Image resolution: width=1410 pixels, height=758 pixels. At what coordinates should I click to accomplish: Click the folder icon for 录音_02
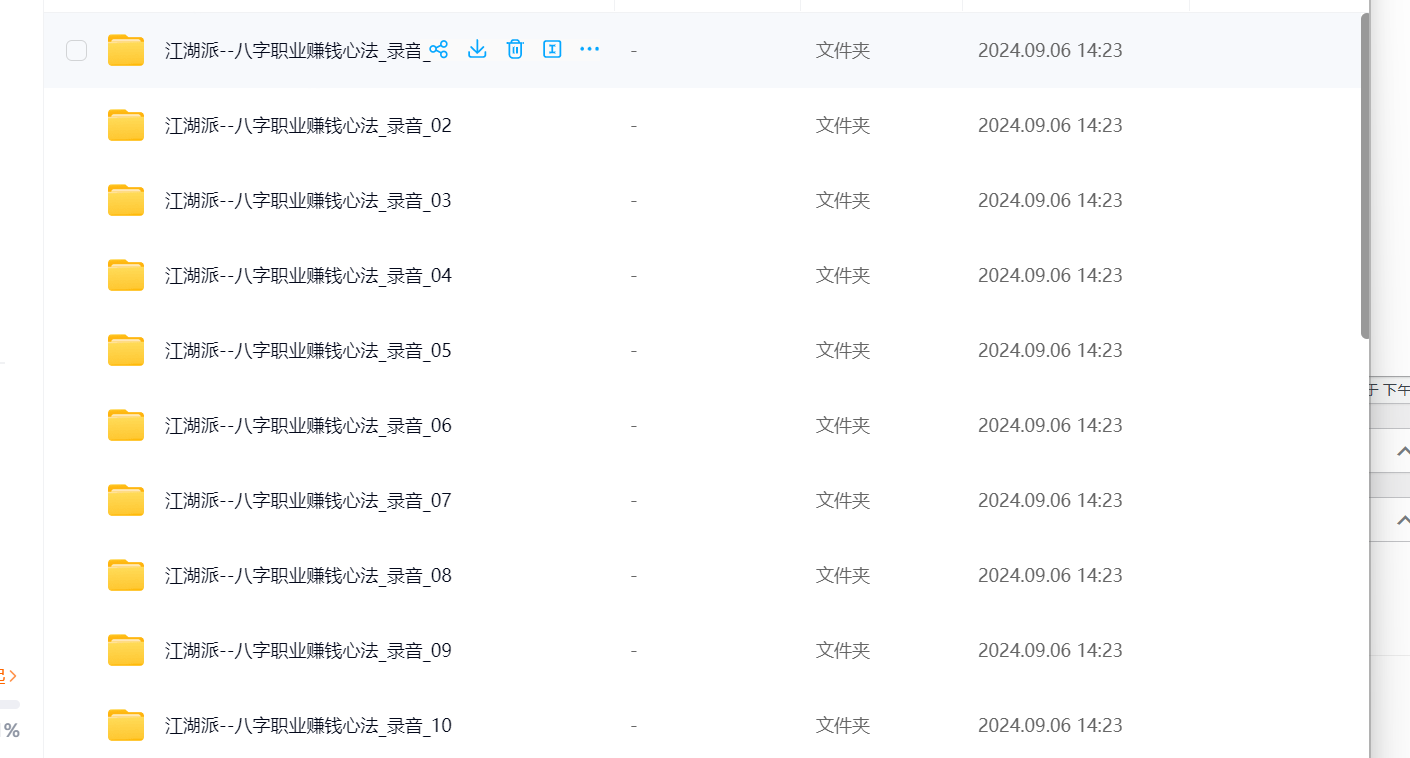(126, 125)
